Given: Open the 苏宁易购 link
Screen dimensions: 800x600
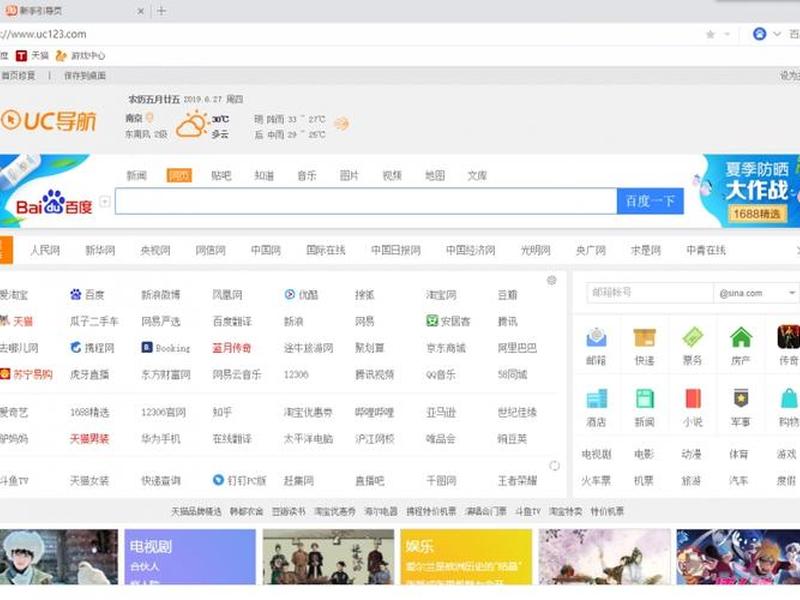Looking at the screenshot, I should pyautogui.click(x=27, y=374).
